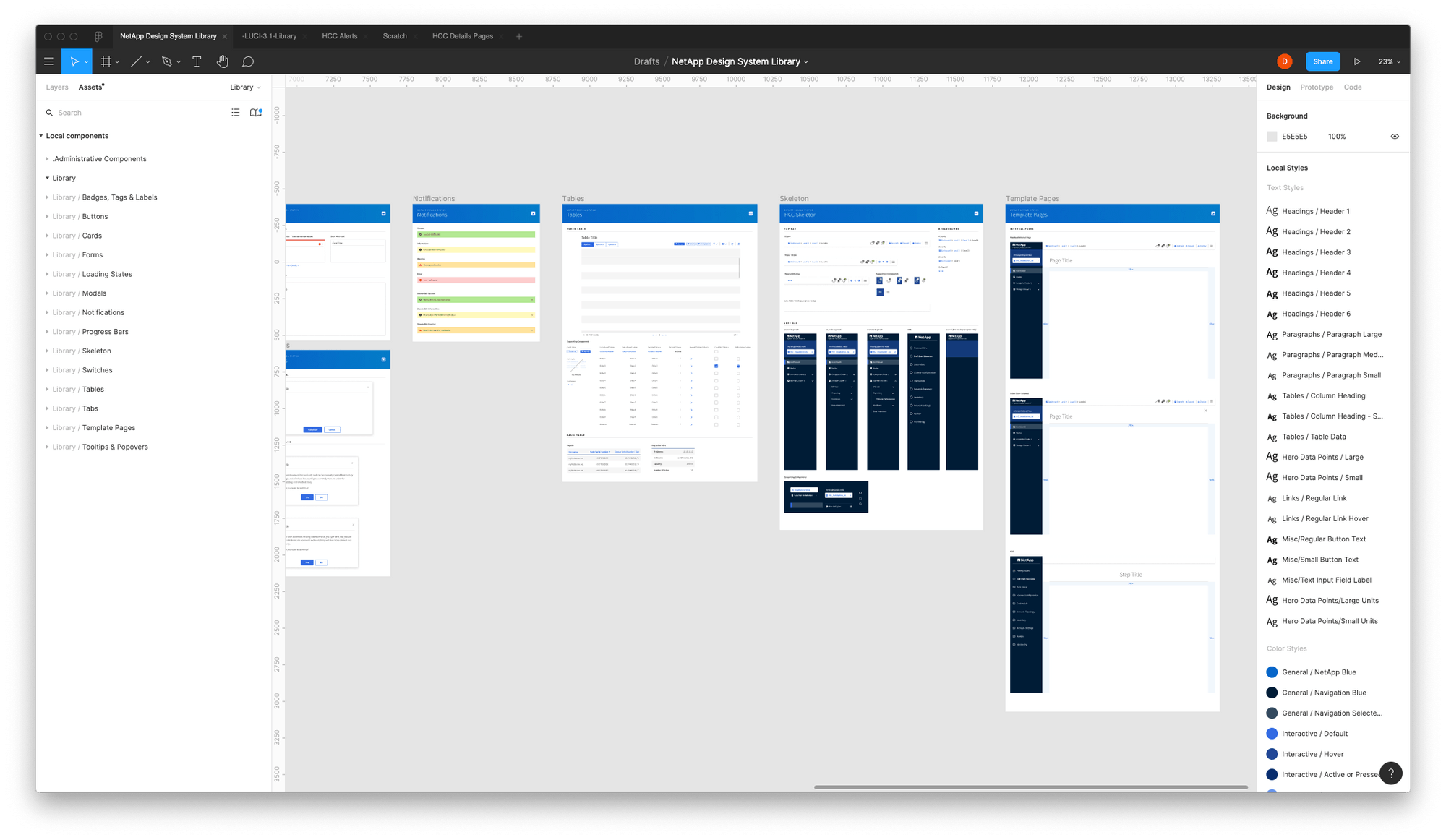This screenshot has height=840, width=1446.
Task: Click the Drafts breadcrumb link
Action: click(646, 61)
